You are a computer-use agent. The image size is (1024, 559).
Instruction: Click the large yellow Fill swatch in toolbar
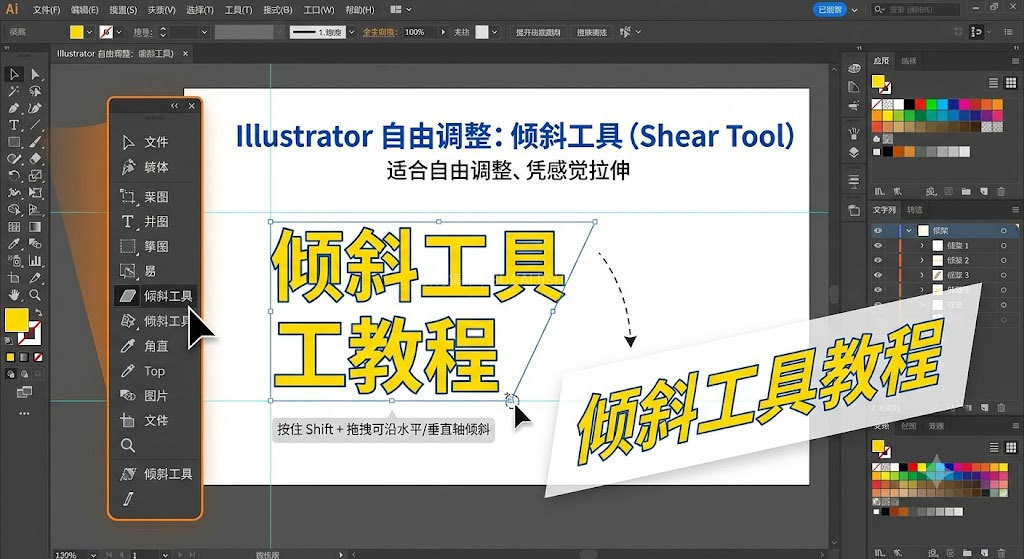(16, 320)
